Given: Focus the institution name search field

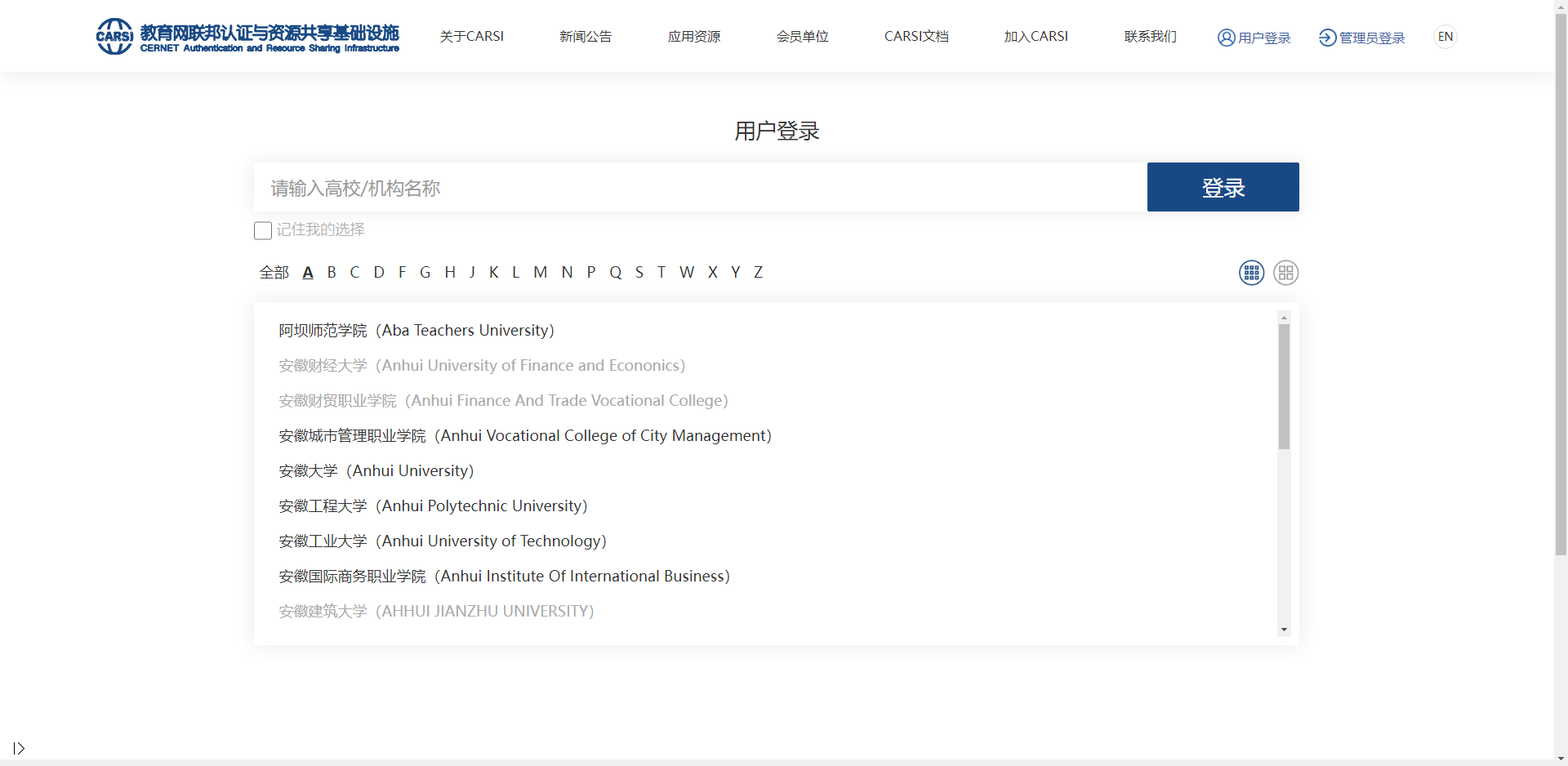Looking at the screenshot, I should (x=700, y=188).
